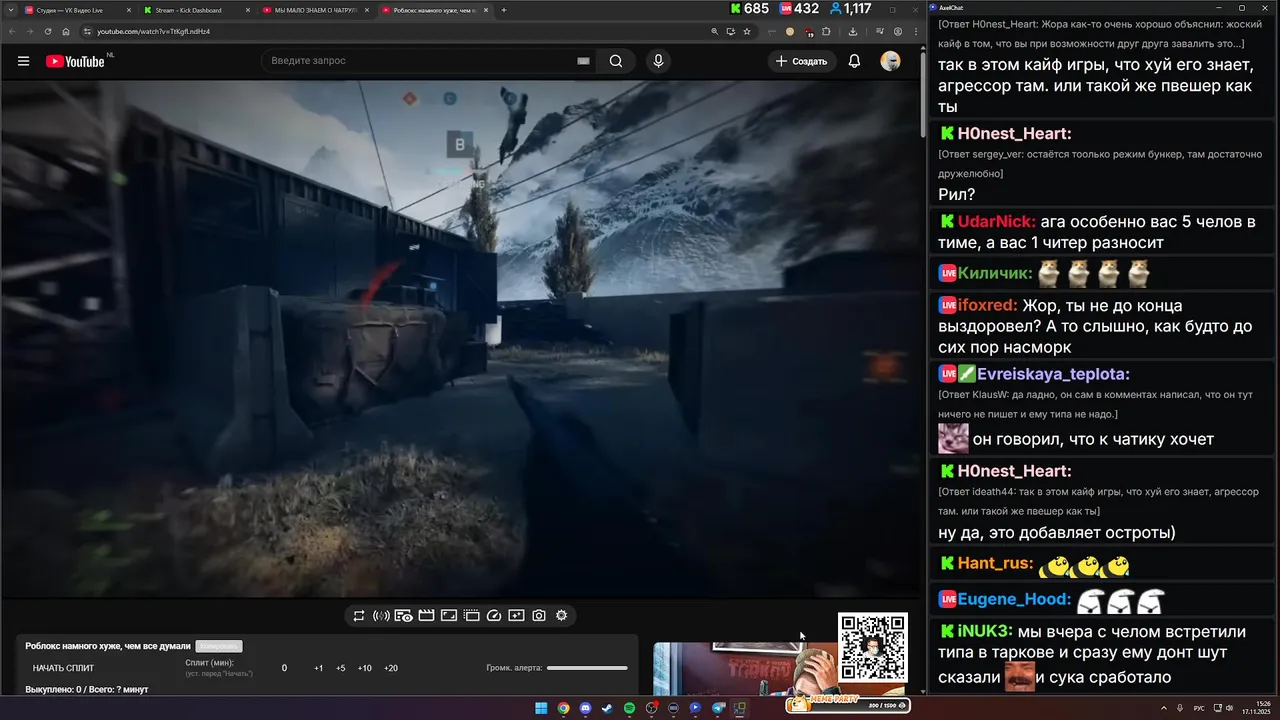The width and height of the screenshot is (1280, 720).
Task: Go to the YouTube home logo
Action: pos(77,61)
